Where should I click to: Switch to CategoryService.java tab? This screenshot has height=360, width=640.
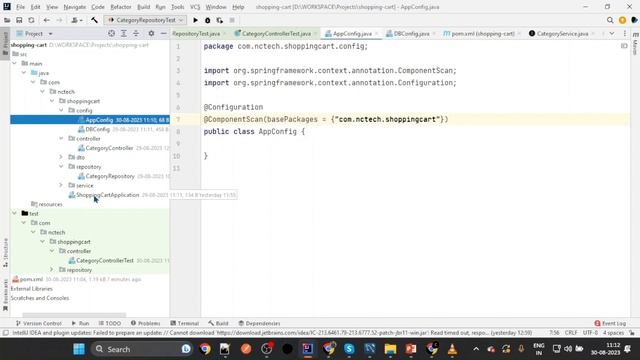[562, 33]
